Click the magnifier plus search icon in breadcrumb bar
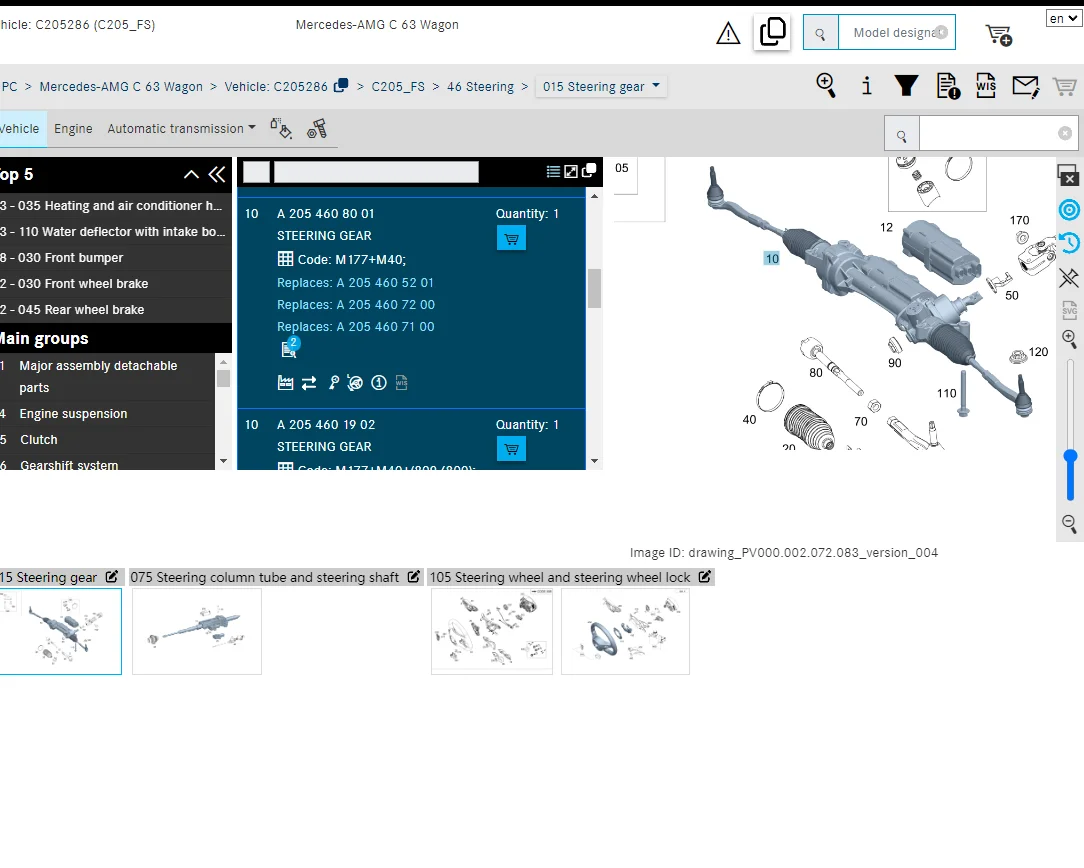 (826, 86)
